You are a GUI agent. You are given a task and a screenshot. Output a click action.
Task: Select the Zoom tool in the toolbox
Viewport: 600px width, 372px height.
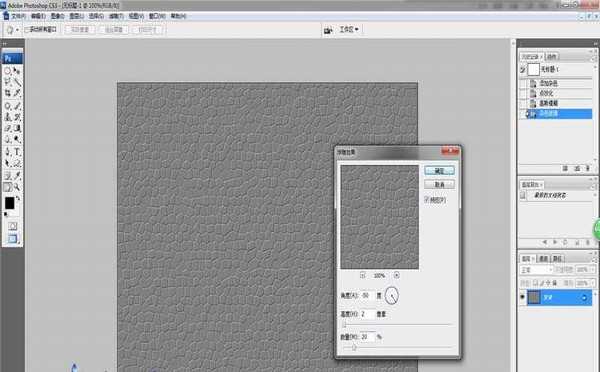tap(17, 187)
